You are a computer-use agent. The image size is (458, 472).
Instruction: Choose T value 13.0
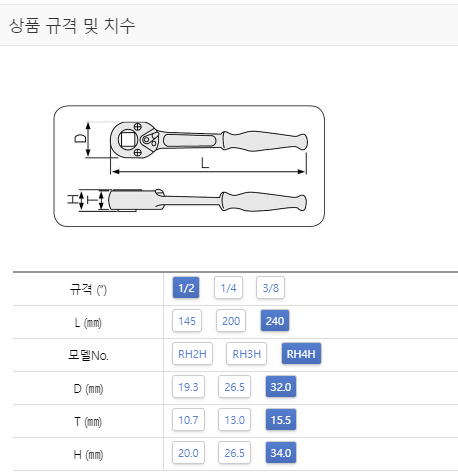(234, 420)
